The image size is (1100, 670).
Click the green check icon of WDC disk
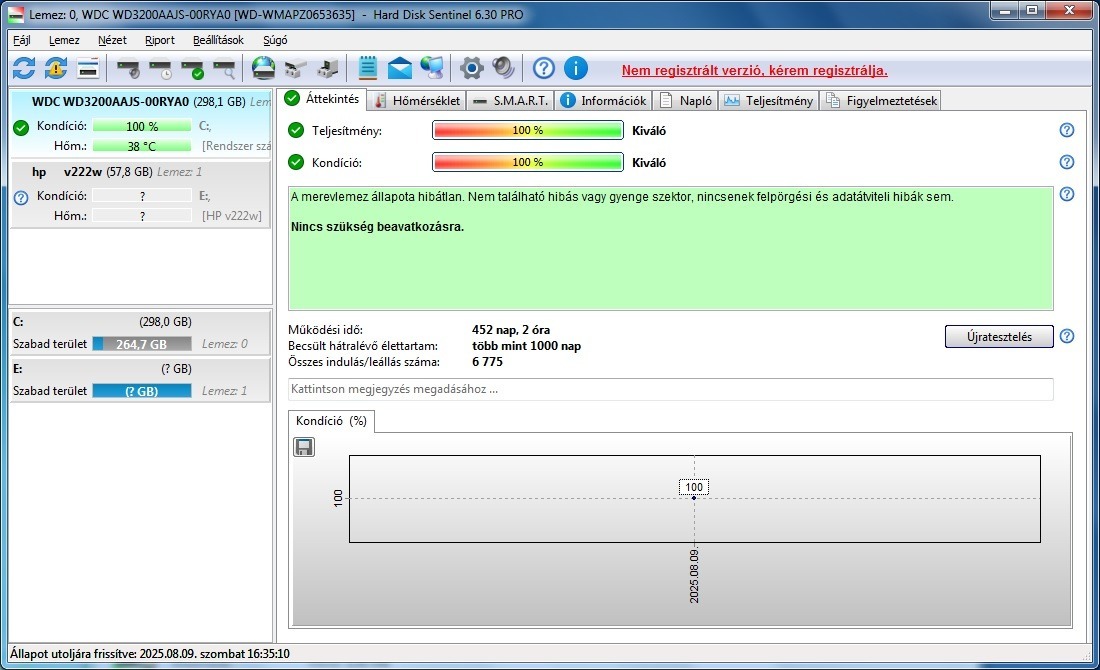tap(21, 127)
